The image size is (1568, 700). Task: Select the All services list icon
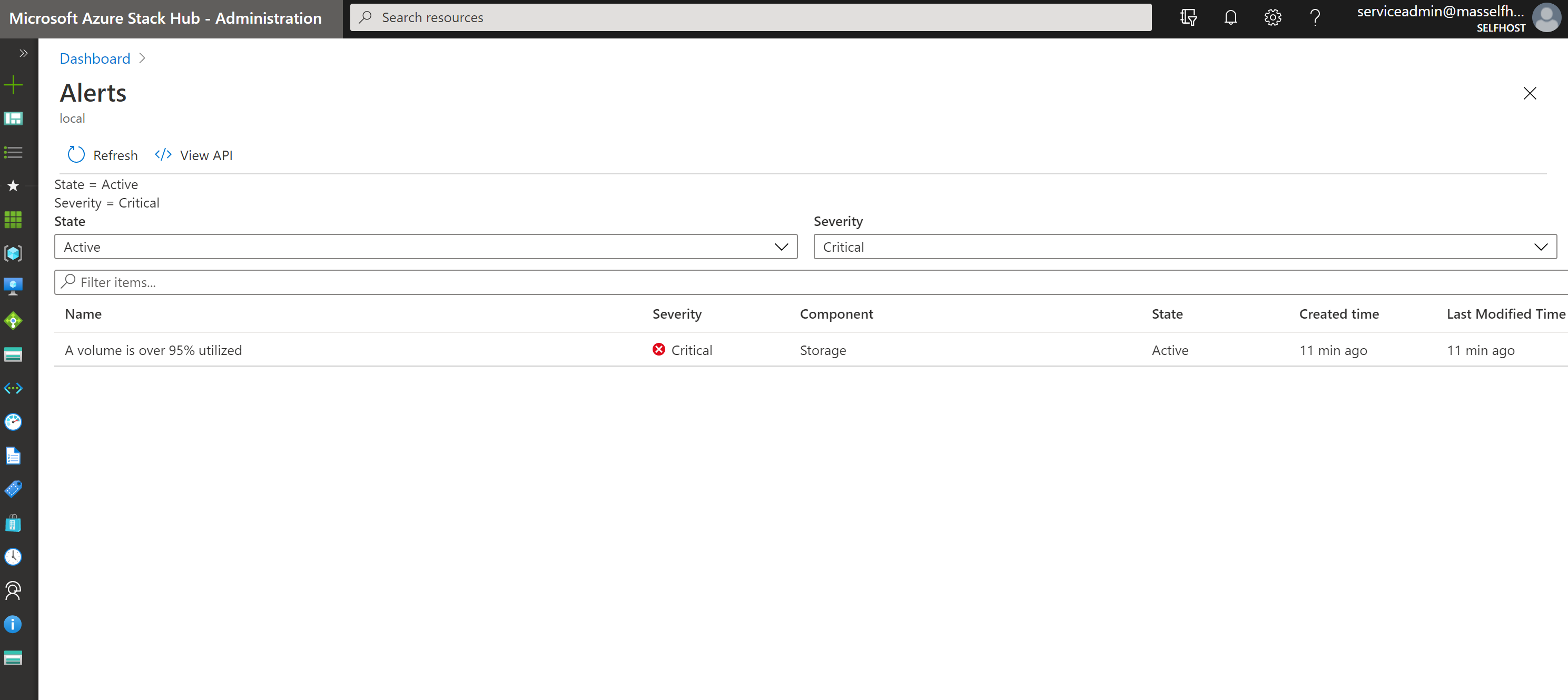13,152
